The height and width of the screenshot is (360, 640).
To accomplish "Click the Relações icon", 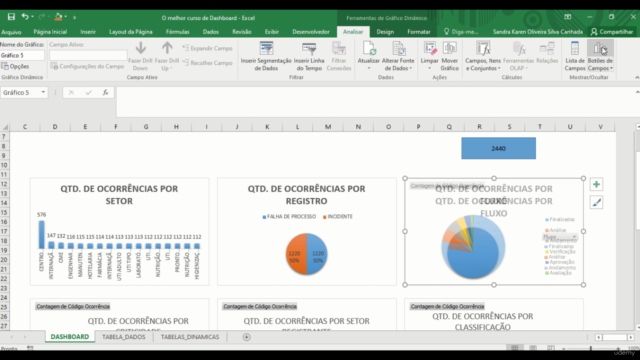I will [x=547, y=49].
